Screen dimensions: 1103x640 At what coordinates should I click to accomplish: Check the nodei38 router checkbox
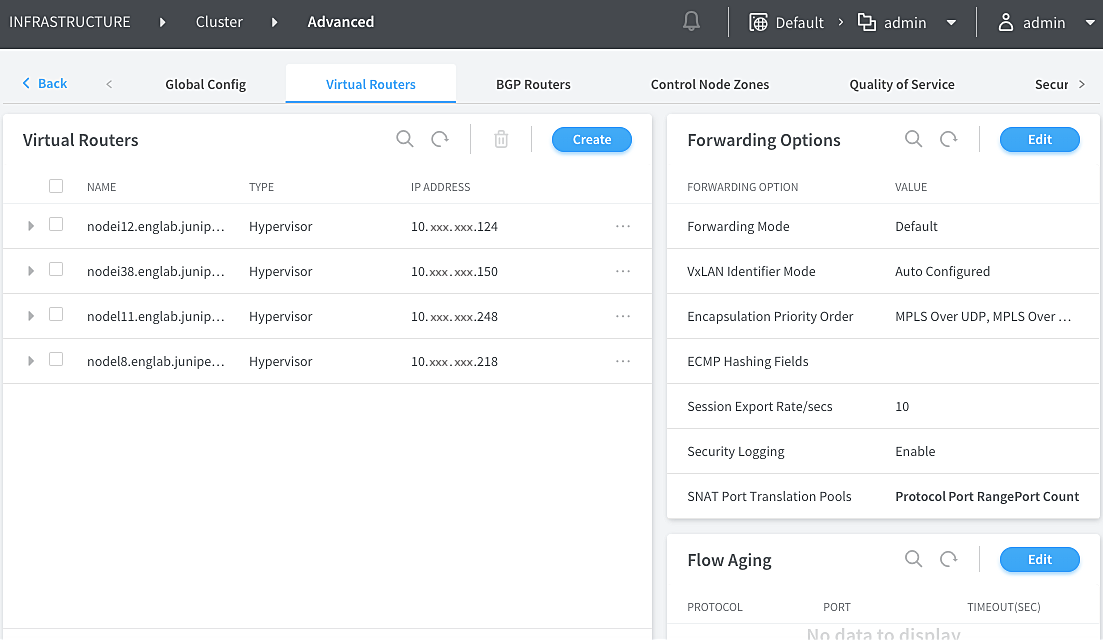(x=56, y=270)
